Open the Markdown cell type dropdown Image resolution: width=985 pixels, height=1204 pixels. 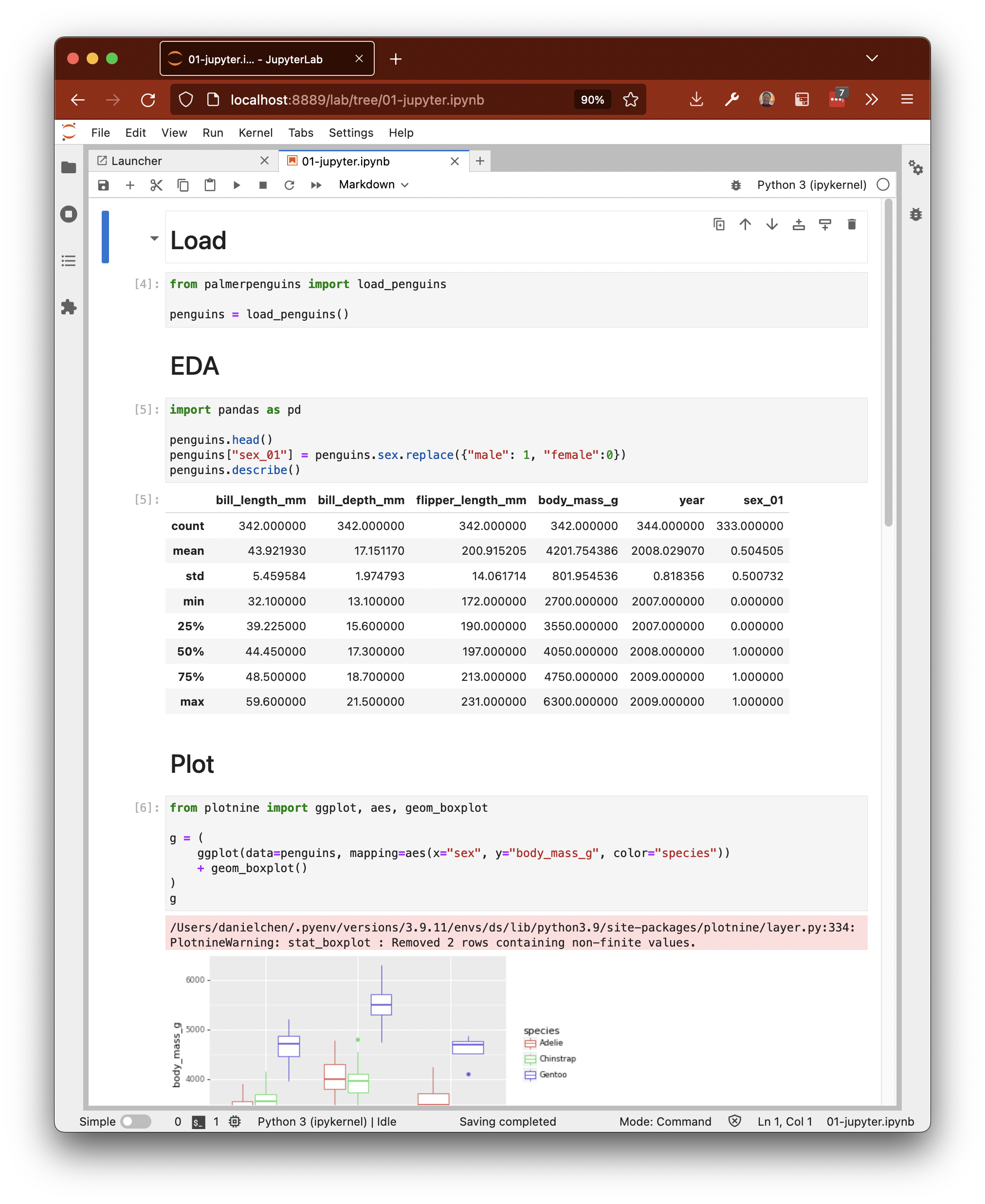pyautogui.click(x=373, y=185)
